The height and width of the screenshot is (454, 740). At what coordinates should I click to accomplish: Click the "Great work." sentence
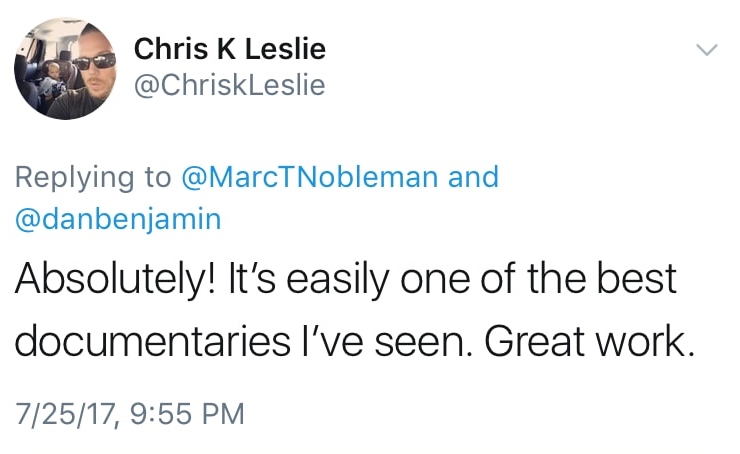coord(589,343)
